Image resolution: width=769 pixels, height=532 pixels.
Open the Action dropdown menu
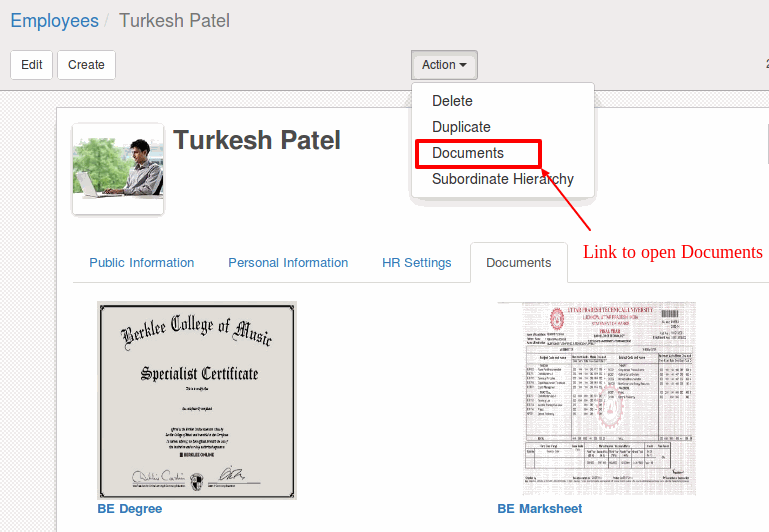[x=444, y=65]
